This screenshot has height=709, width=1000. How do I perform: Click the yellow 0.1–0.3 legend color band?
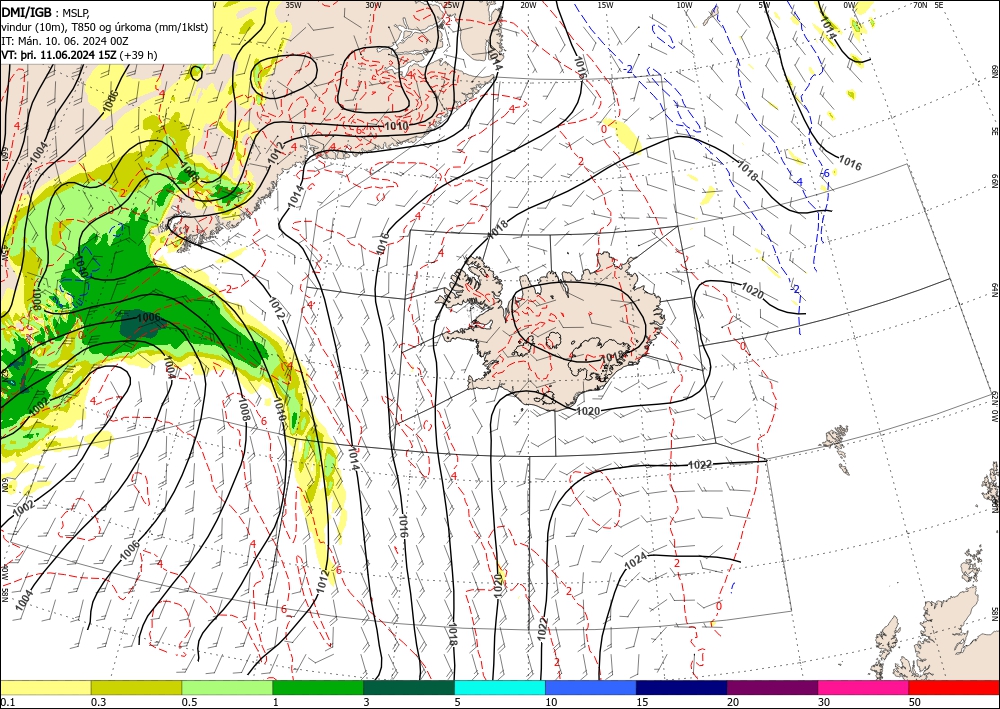[x=45, y=687]
